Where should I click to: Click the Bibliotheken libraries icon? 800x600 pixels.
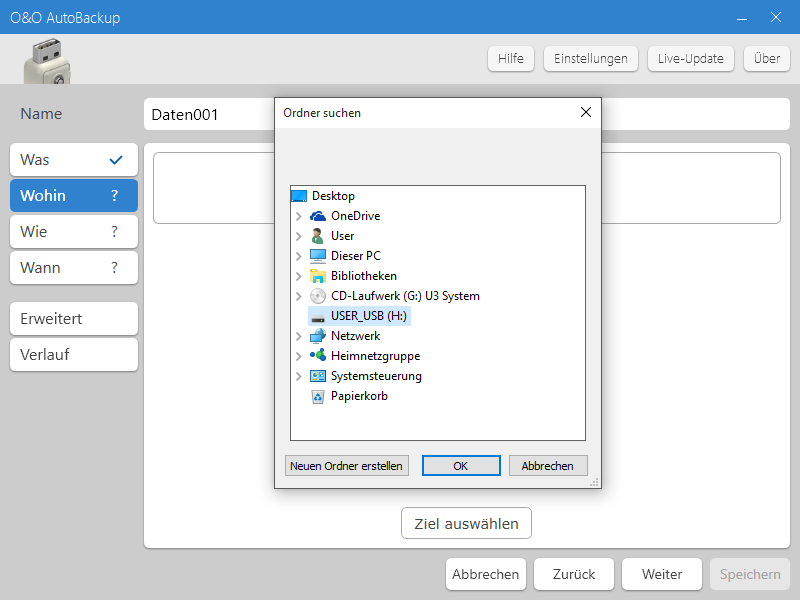point(318,276)
